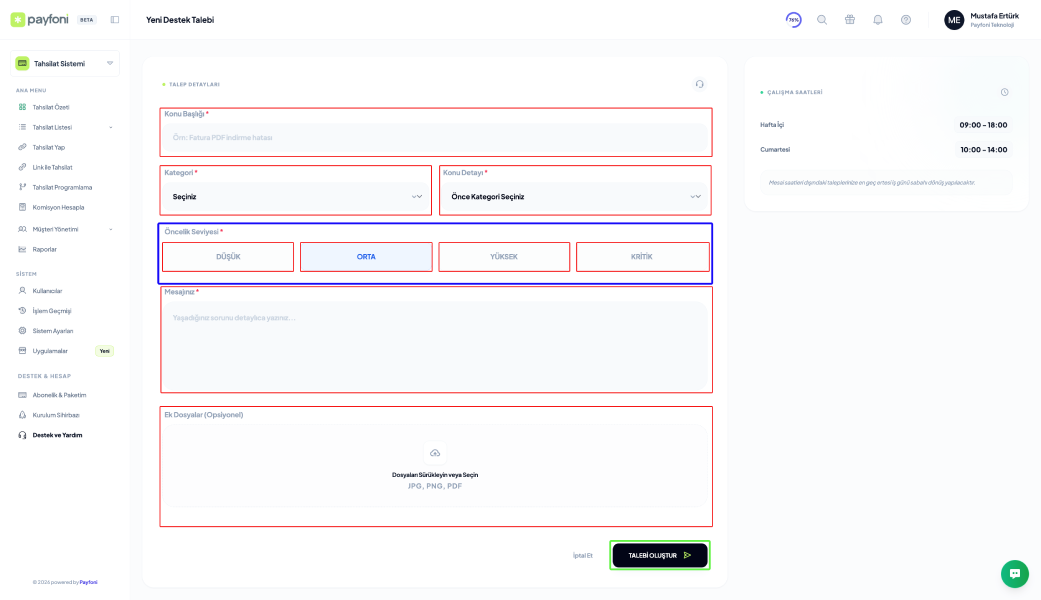Open the Kategori dropdown
The width and height of the screenshot is (1041, 600).
296,197
